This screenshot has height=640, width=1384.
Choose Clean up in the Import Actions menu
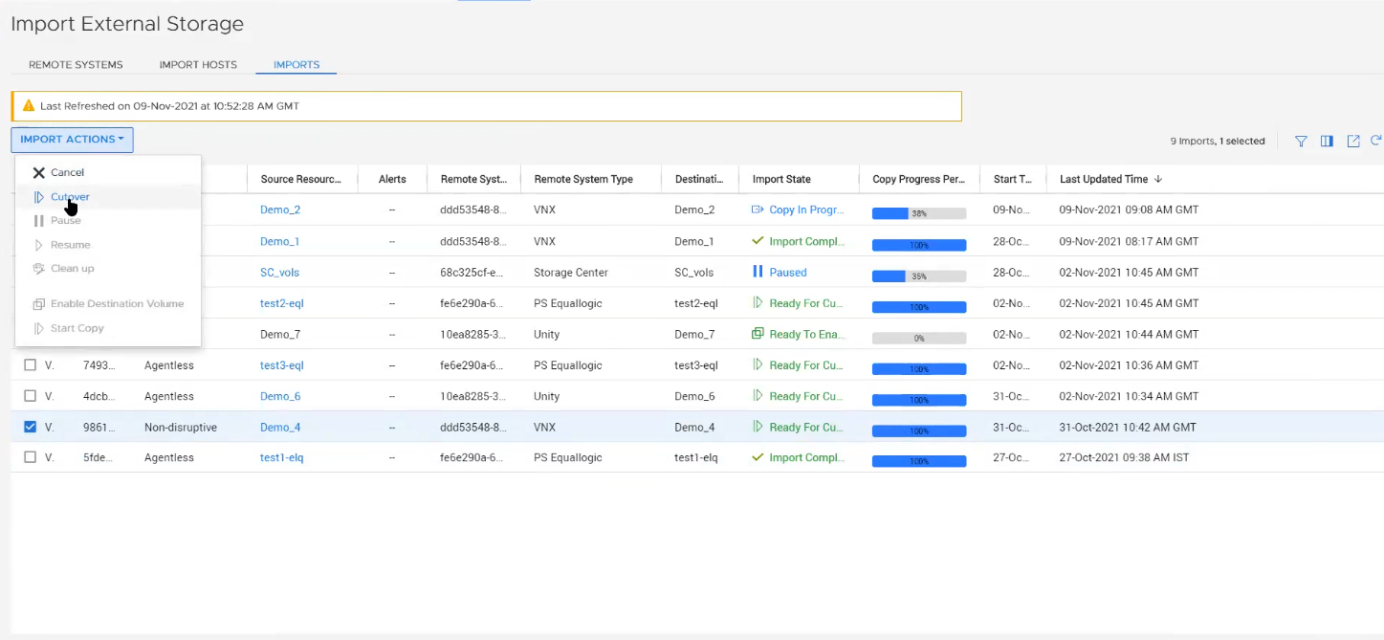[x=108, y=268]
